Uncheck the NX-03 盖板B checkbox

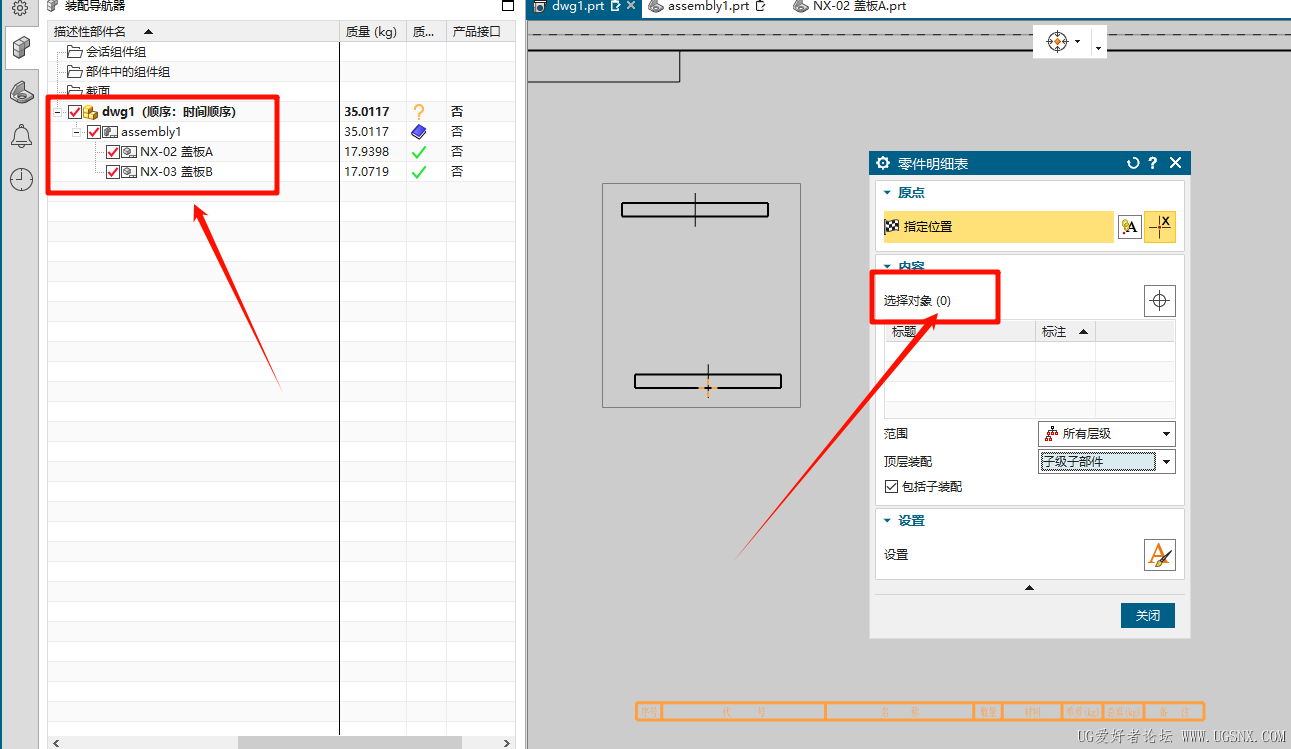pyautogui.click(x=113, y=172)
